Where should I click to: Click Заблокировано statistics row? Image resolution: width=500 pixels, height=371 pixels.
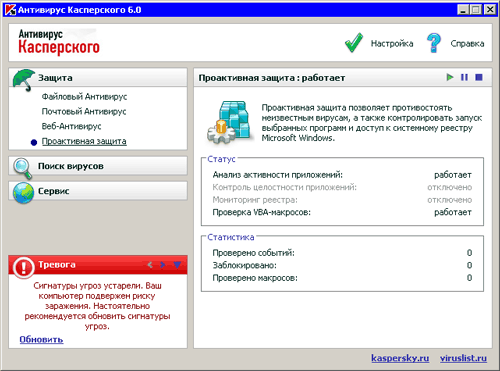(342, 265)
